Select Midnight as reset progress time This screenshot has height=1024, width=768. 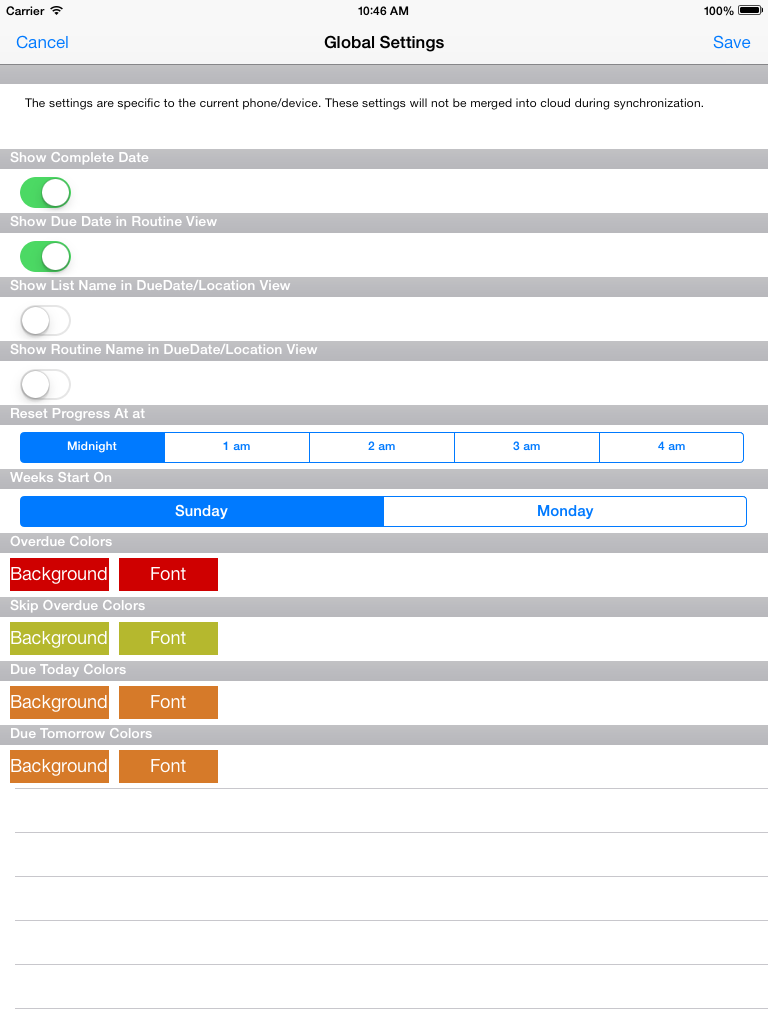tap(92, 447)
